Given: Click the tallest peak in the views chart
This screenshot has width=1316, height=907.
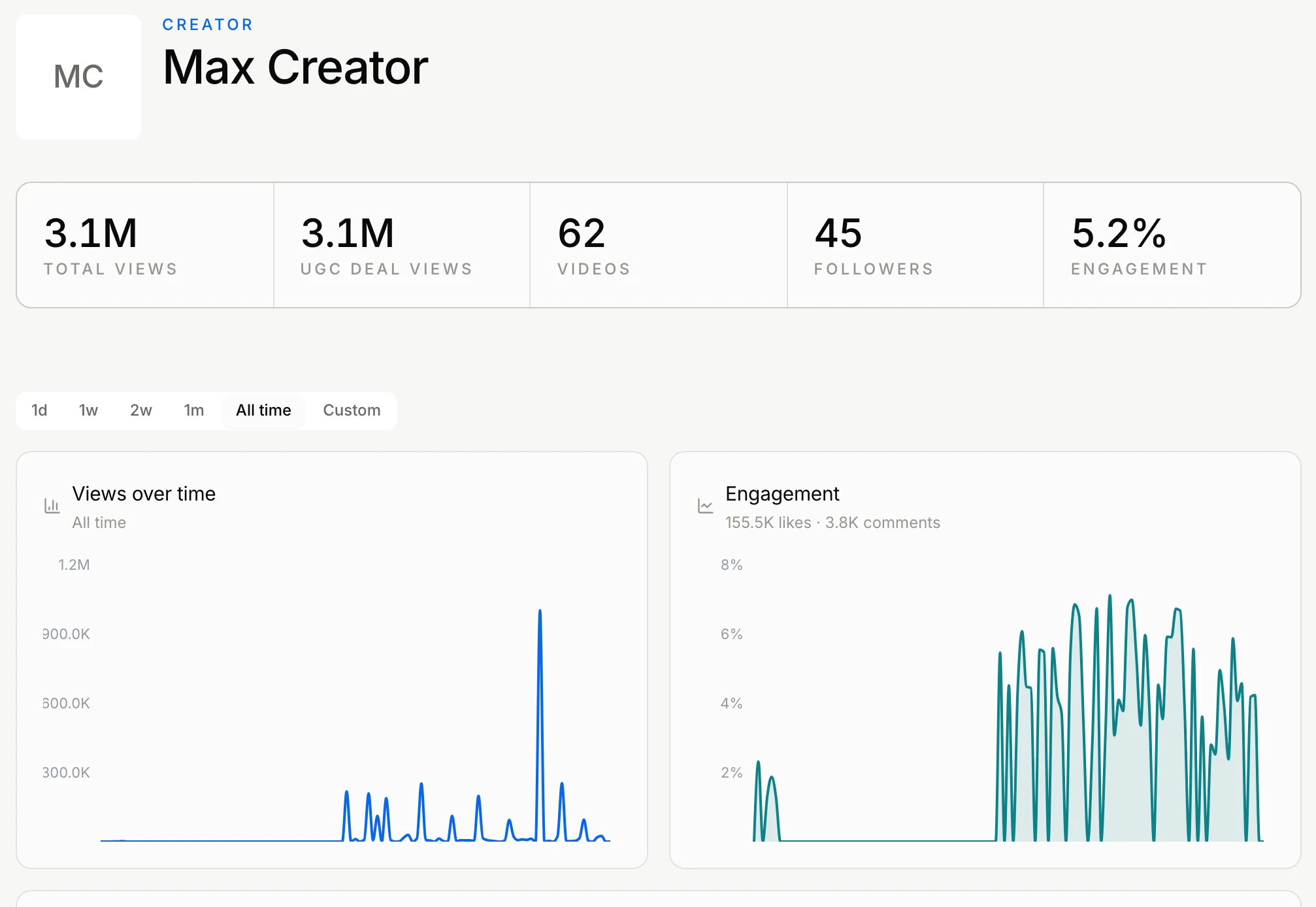Looking at the screenshot, I should (x=540, y=612).
